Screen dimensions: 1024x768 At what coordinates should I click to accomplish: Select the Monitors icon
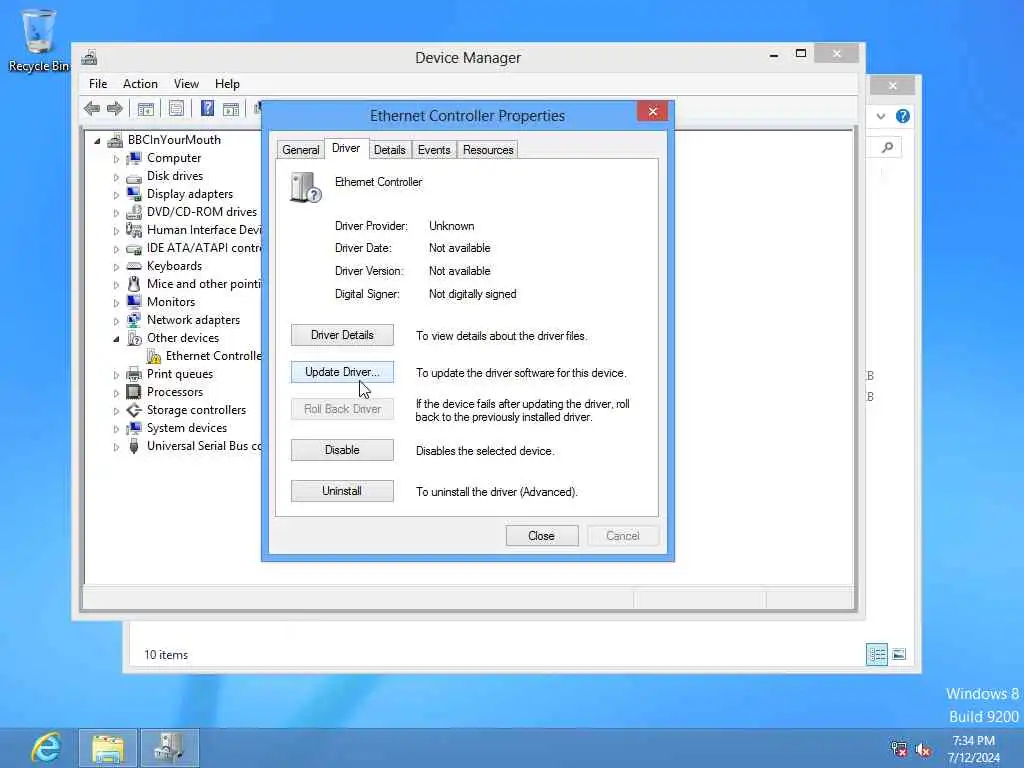click(134, 302)
